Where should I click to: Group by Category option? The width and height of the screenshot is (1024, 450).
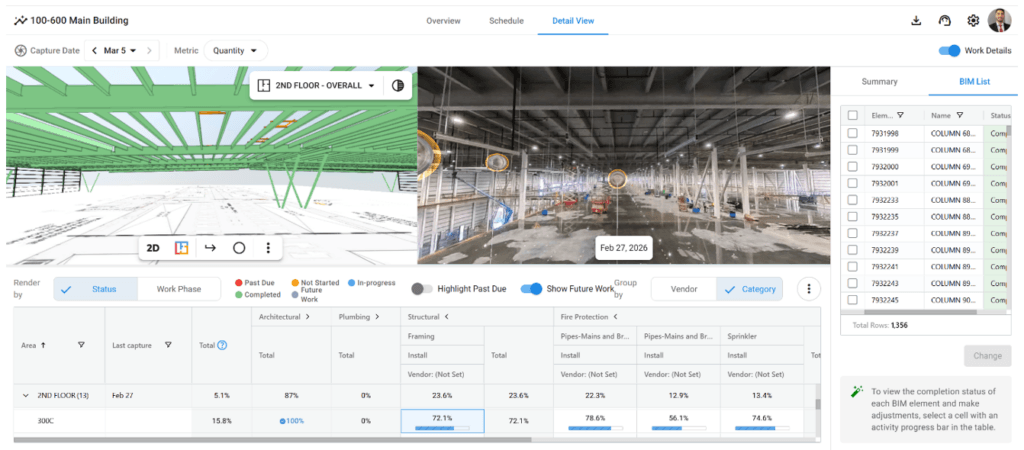pyautogui.click(x=750, y=289)
